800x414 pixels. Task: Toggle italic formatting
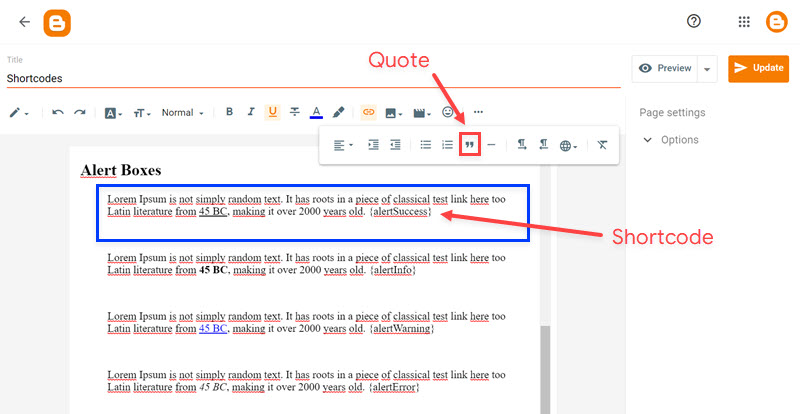[251, 112]
